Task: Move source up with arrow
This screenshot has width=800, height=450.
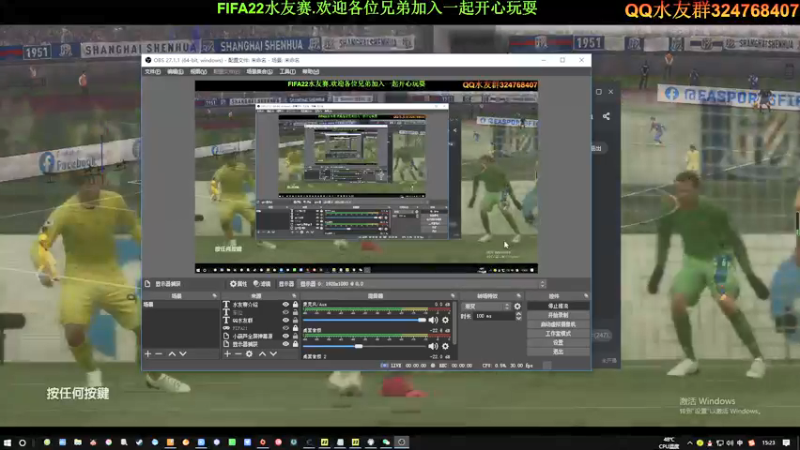Action: pos(262,354)
